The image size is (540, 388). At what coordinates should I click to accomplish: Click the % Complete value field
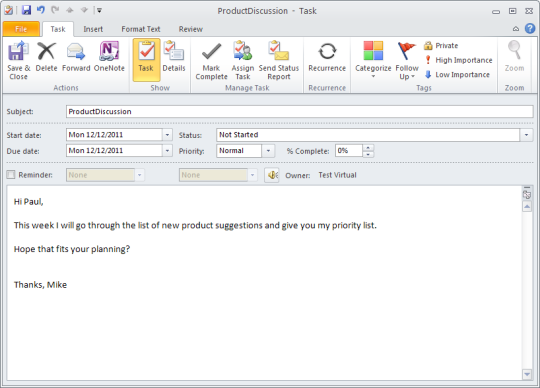point(349,151)
